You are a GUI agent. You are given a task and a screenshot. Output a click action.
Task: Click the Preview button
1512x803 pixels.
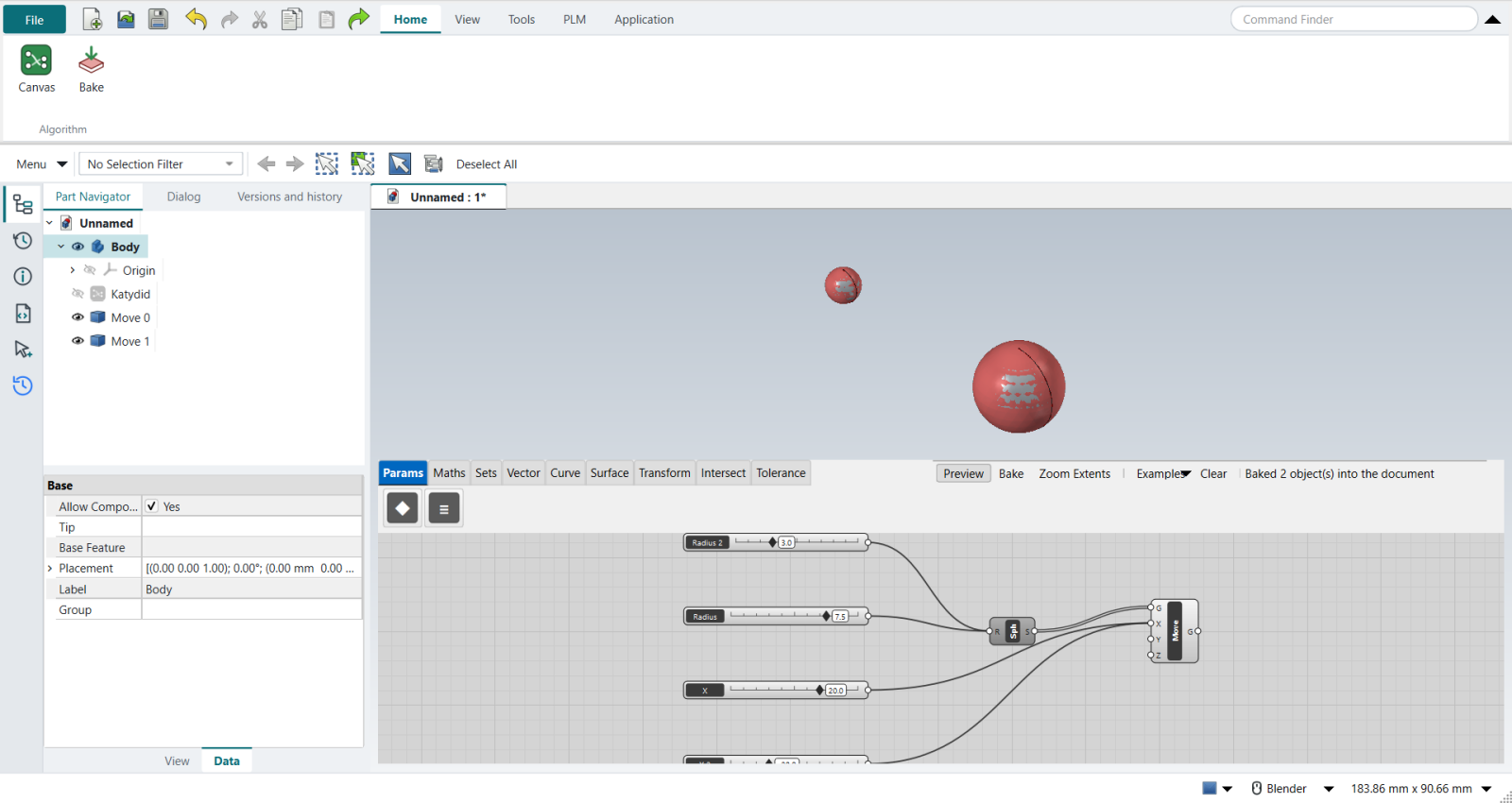[963, 473]
